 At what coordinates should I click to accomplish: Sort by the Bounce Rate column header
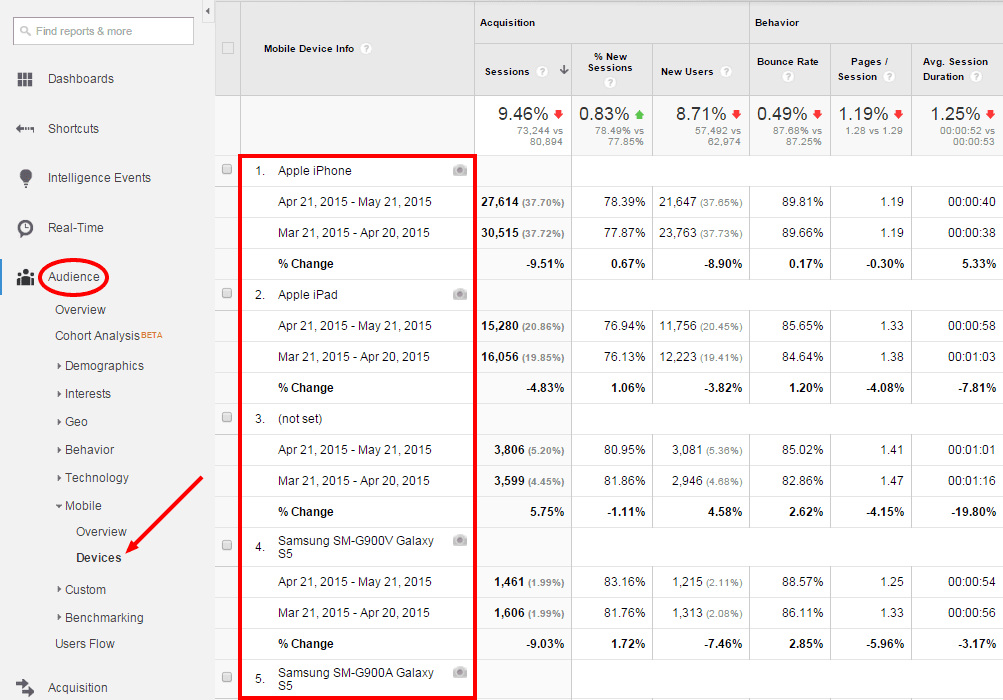coord(787,61)
